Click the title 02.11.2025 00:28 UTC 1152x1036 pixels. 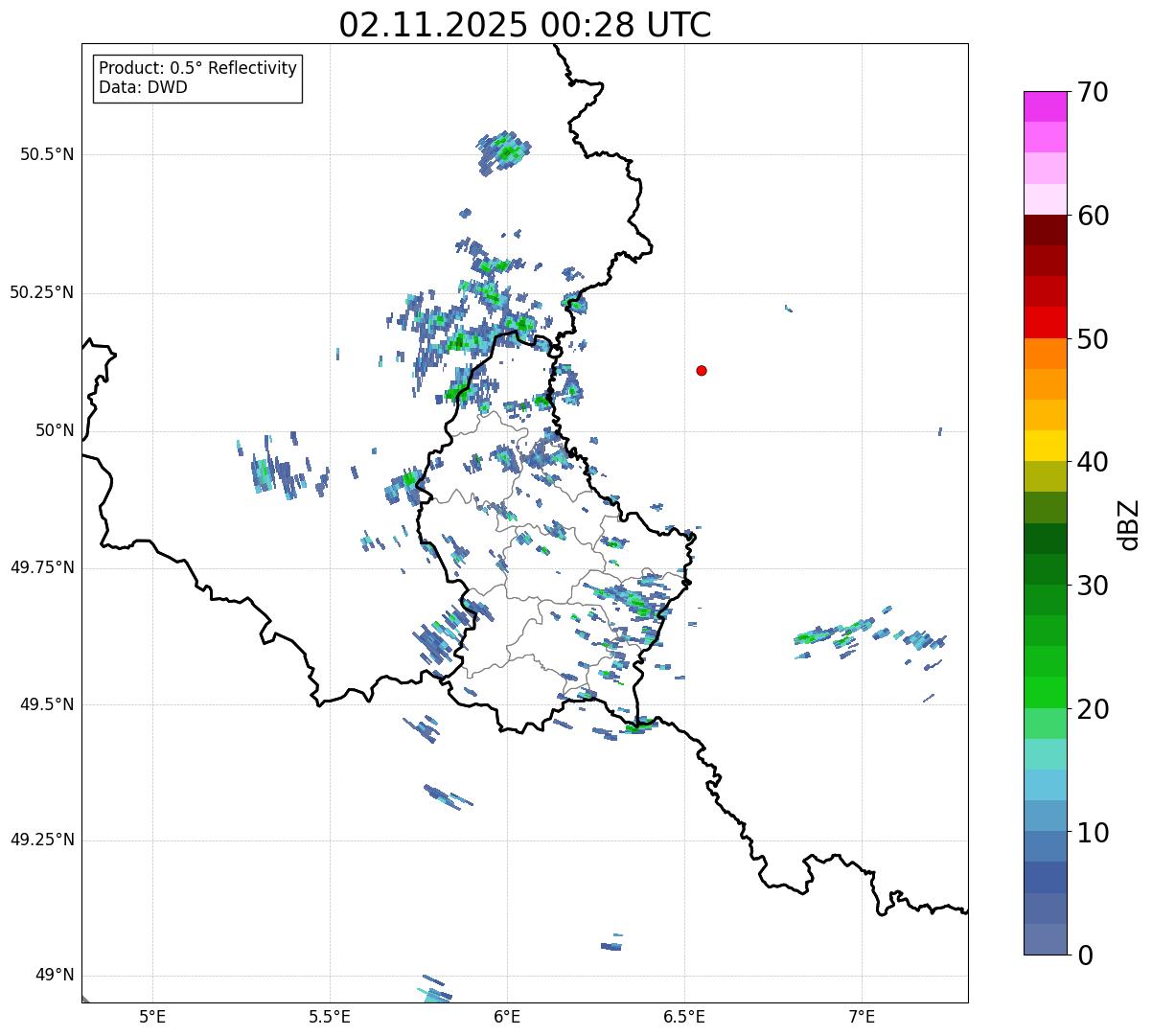pos(525,25)
